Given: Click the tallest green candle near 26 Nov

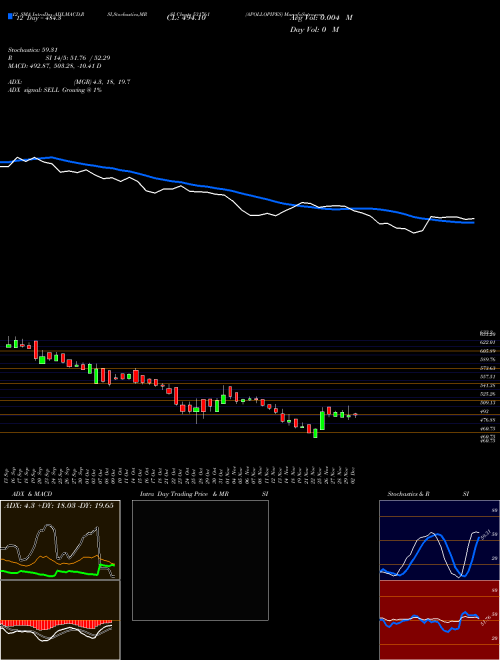Looking at the screenshot, I should click(x=322, y=420).
